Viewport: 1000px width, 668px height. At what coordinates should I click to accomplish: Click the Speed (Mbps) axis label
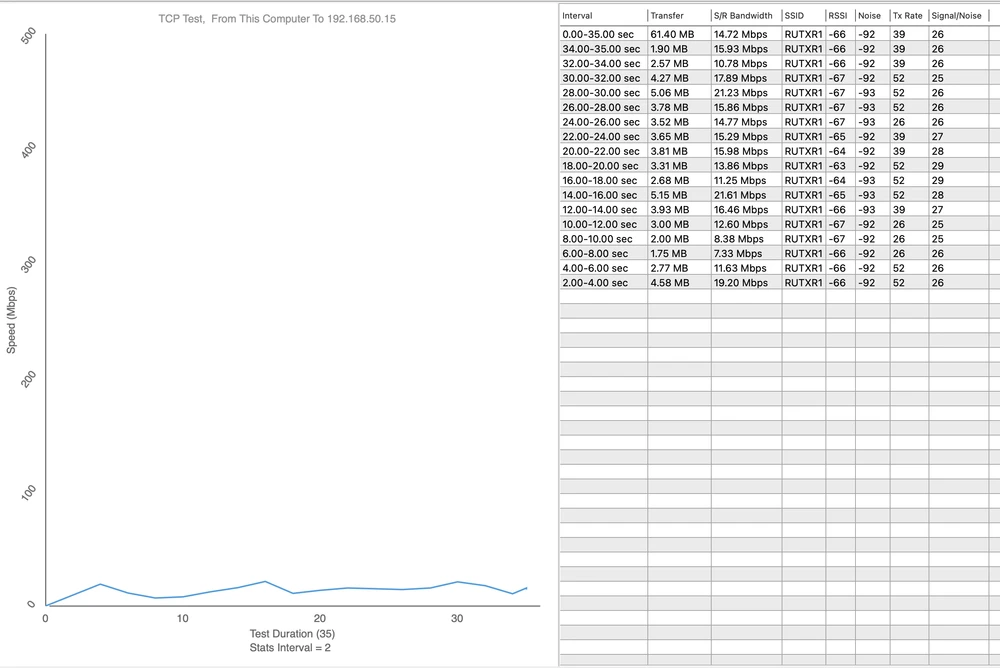tap(12, 320)
